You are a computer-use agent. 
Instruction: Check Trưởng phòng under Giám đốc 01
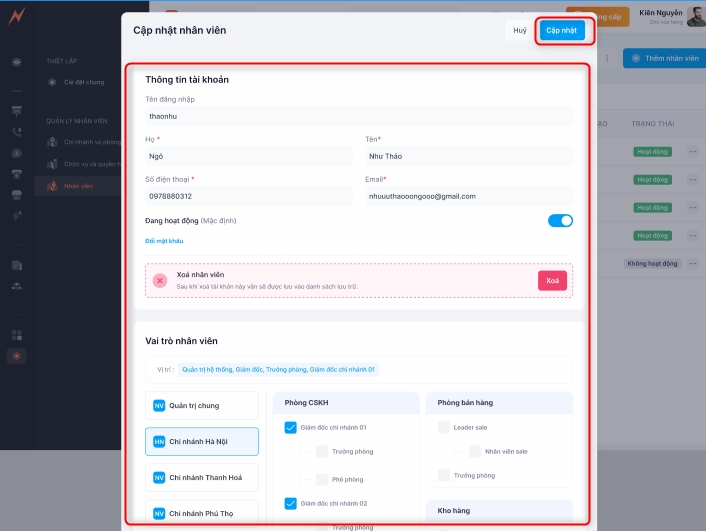click(322, 451)
